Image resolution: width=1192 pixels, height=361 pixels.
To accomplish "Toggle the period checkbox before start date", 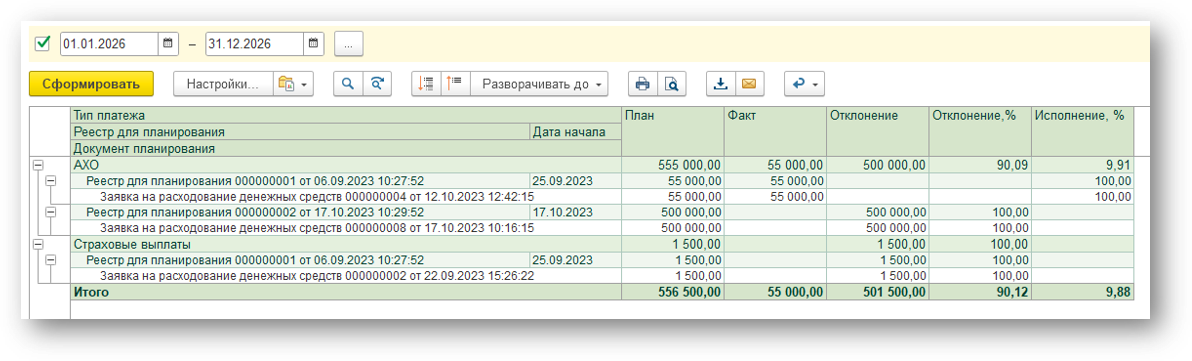I will coord(43,43).
